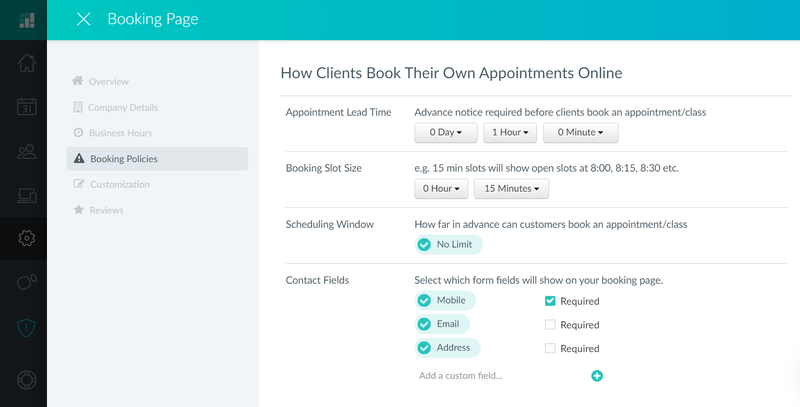
Task: Go to Business Hours section
Action: point(122,133)
